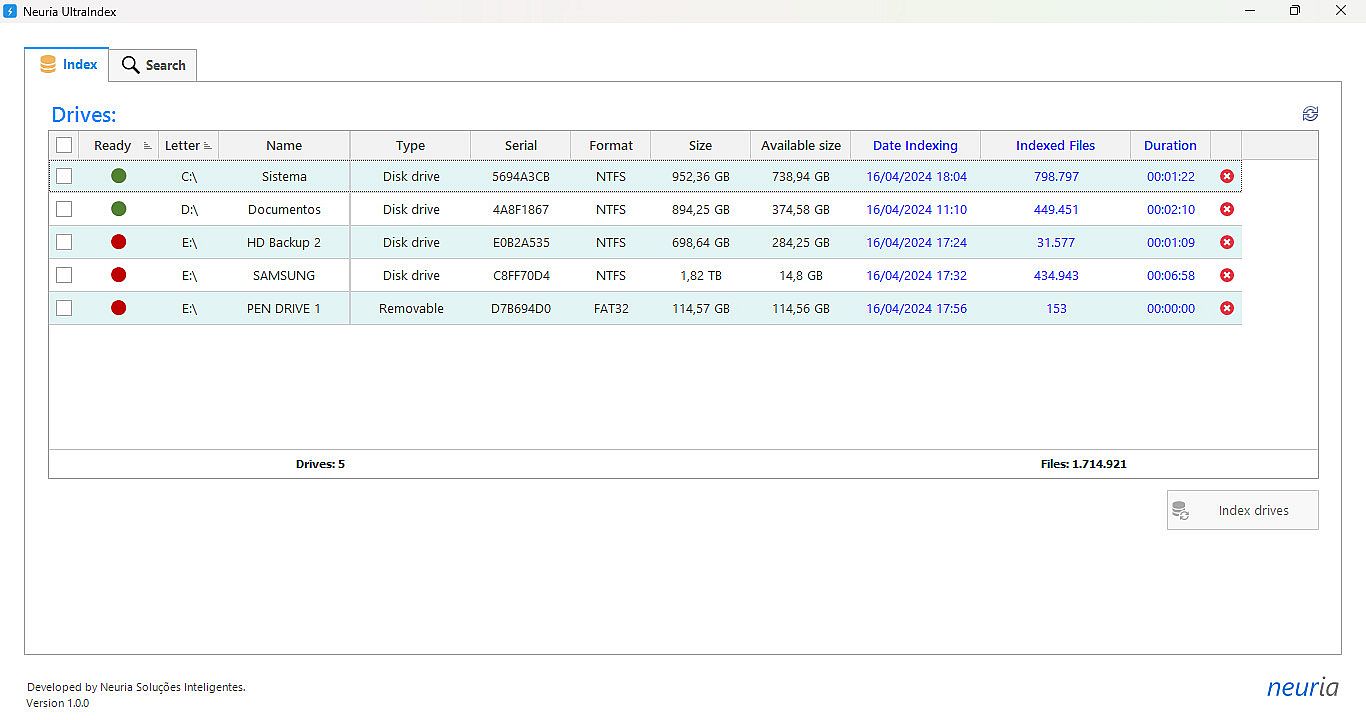Remove PEN DRIVE 1 from list
This screenshot has width=1366, height=720.
pyautogui.click(x=1227, y=308)
